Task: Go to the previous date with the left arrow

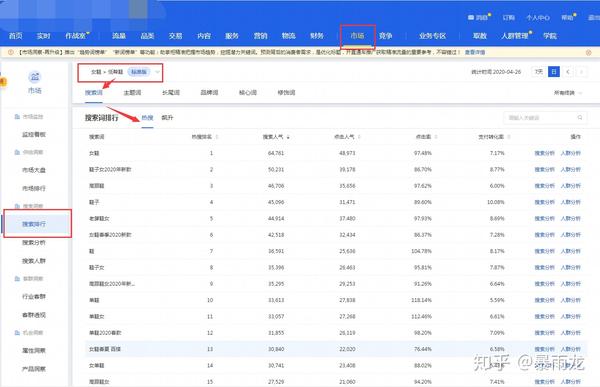Action: (568, 72)
